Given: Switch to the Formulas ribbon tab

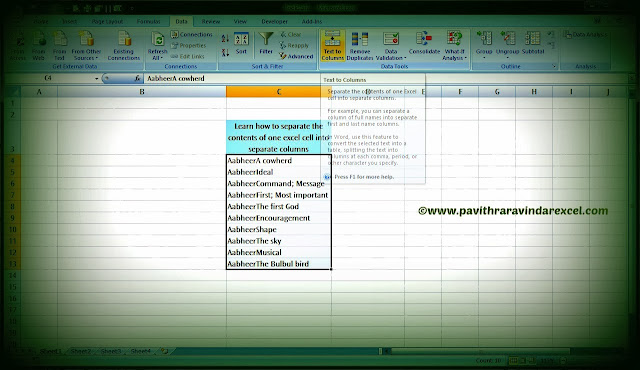Looking at the screenshot, I should (149, 22).
